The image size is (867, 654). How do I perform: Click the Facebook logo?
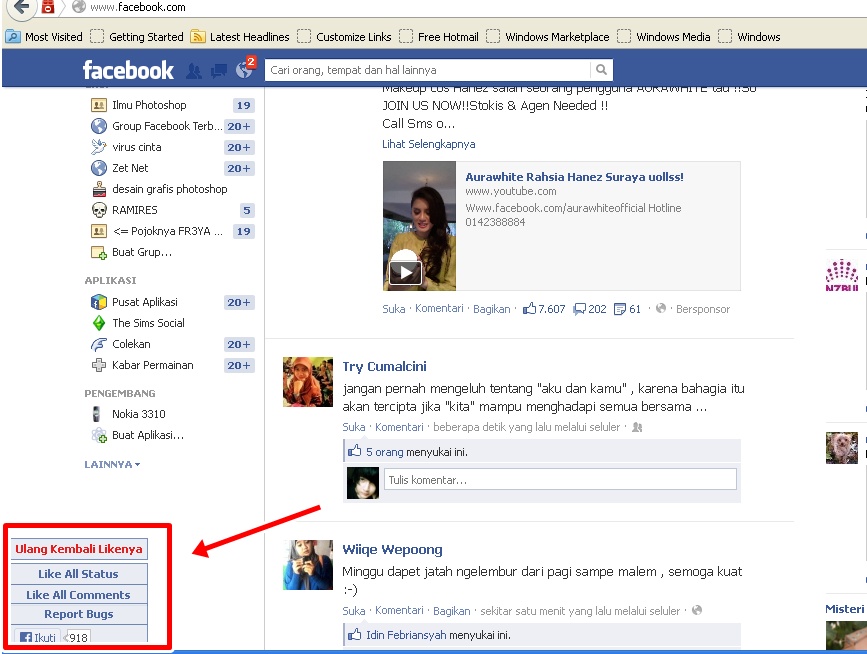tap(127, 70)
